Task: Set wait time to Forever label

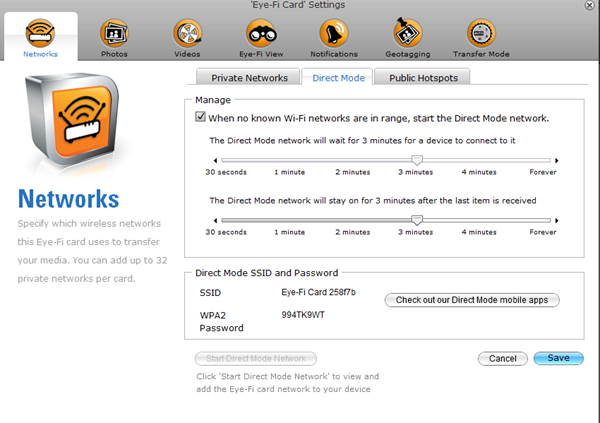Action: coord(543,172)
